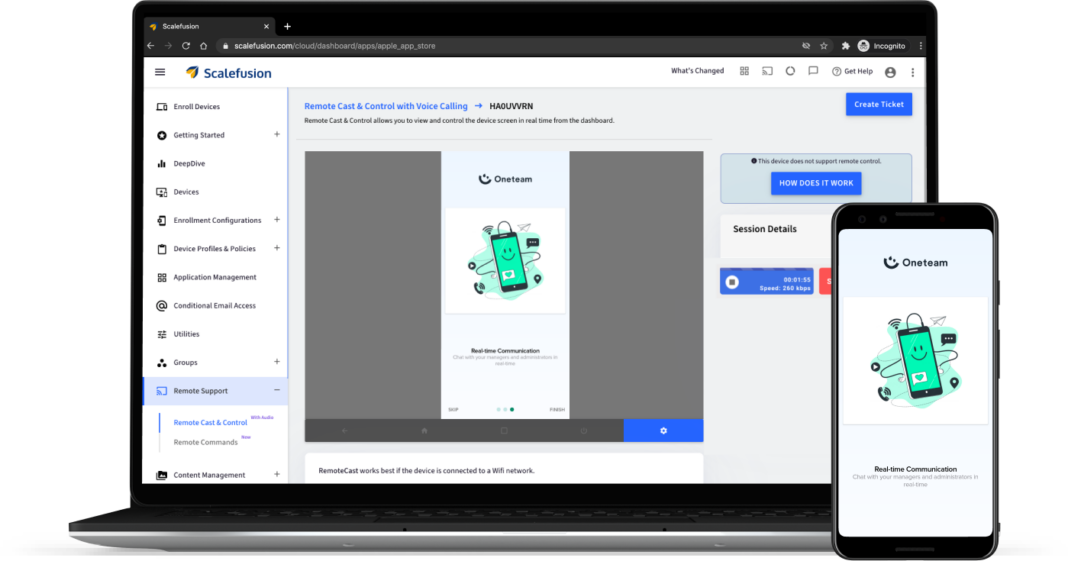Open a new browser tab

point(287,27)
